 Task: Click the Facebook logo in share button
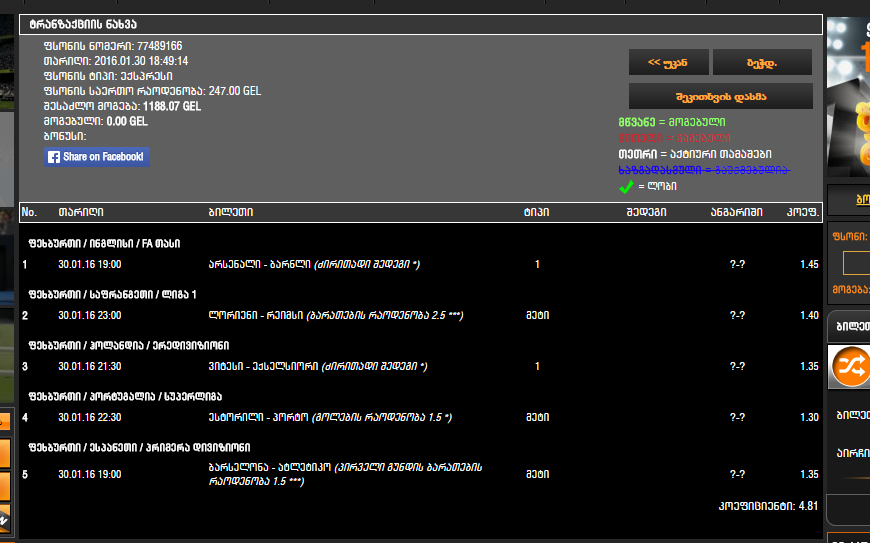(x=54, y=157)
